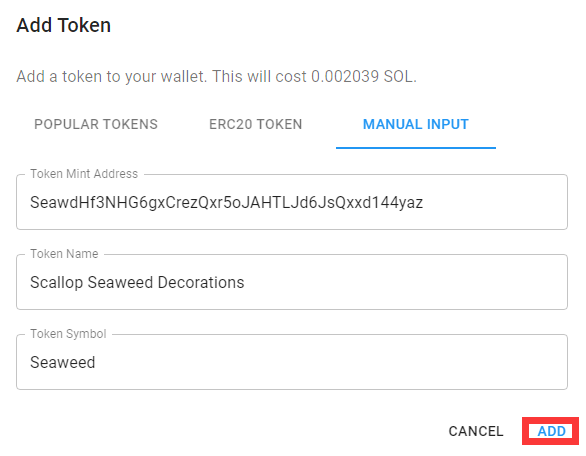Focus the Token Symbol input box
This screenshot has height=456, width=586.
(292, 362)
